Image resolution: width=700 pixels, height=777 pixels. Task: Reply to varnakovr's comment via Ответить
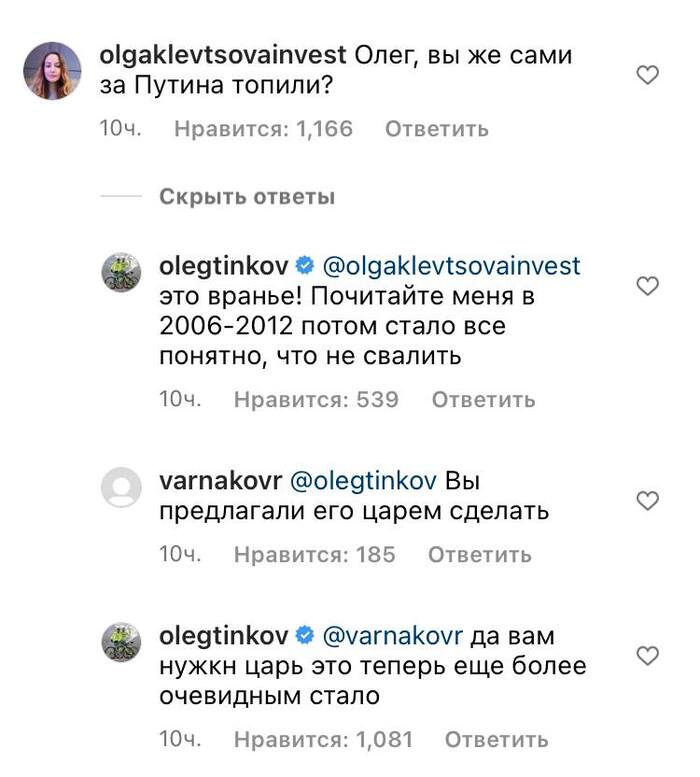point(480,554)
